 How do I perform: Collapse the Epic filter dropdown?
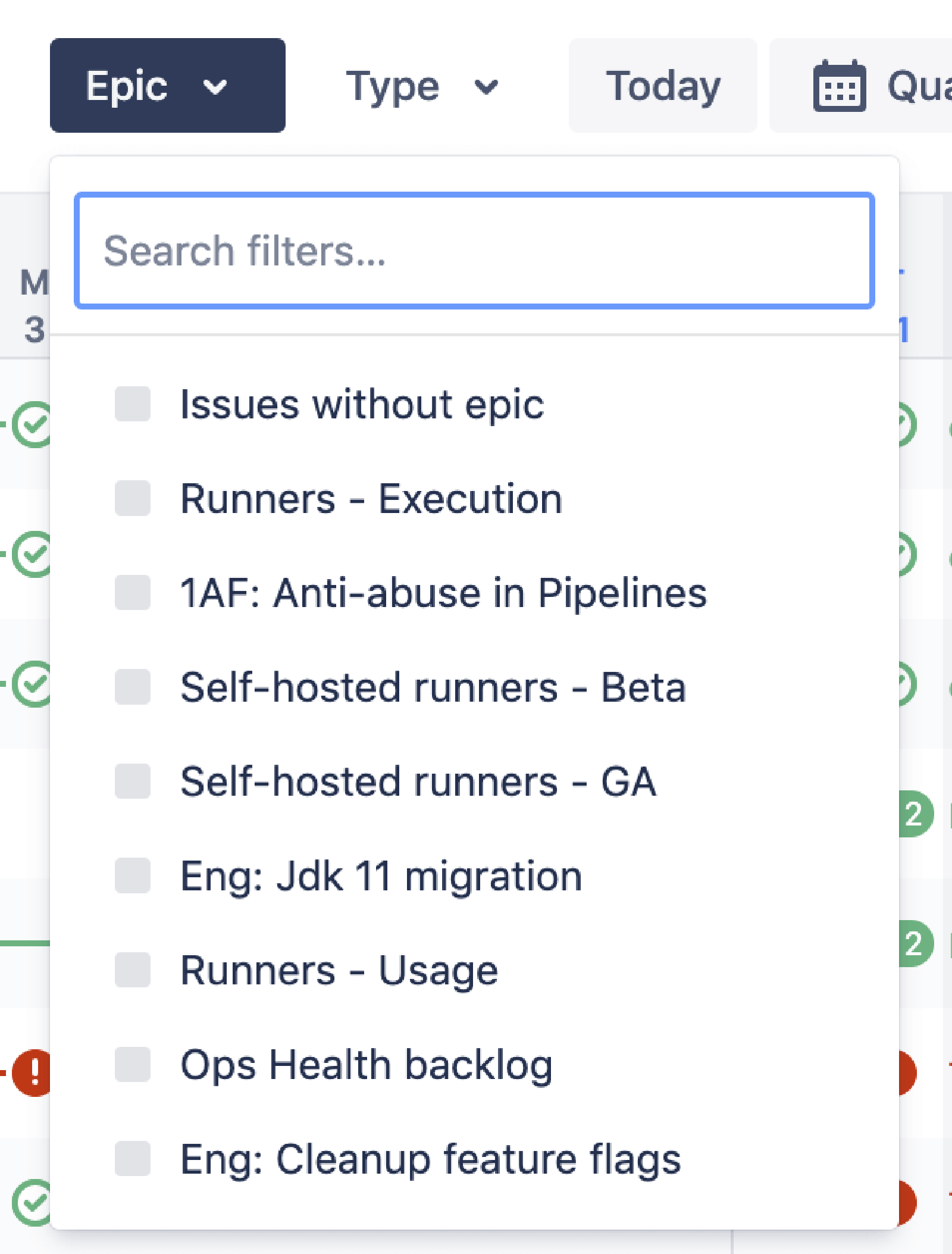(x=168, y=85)
